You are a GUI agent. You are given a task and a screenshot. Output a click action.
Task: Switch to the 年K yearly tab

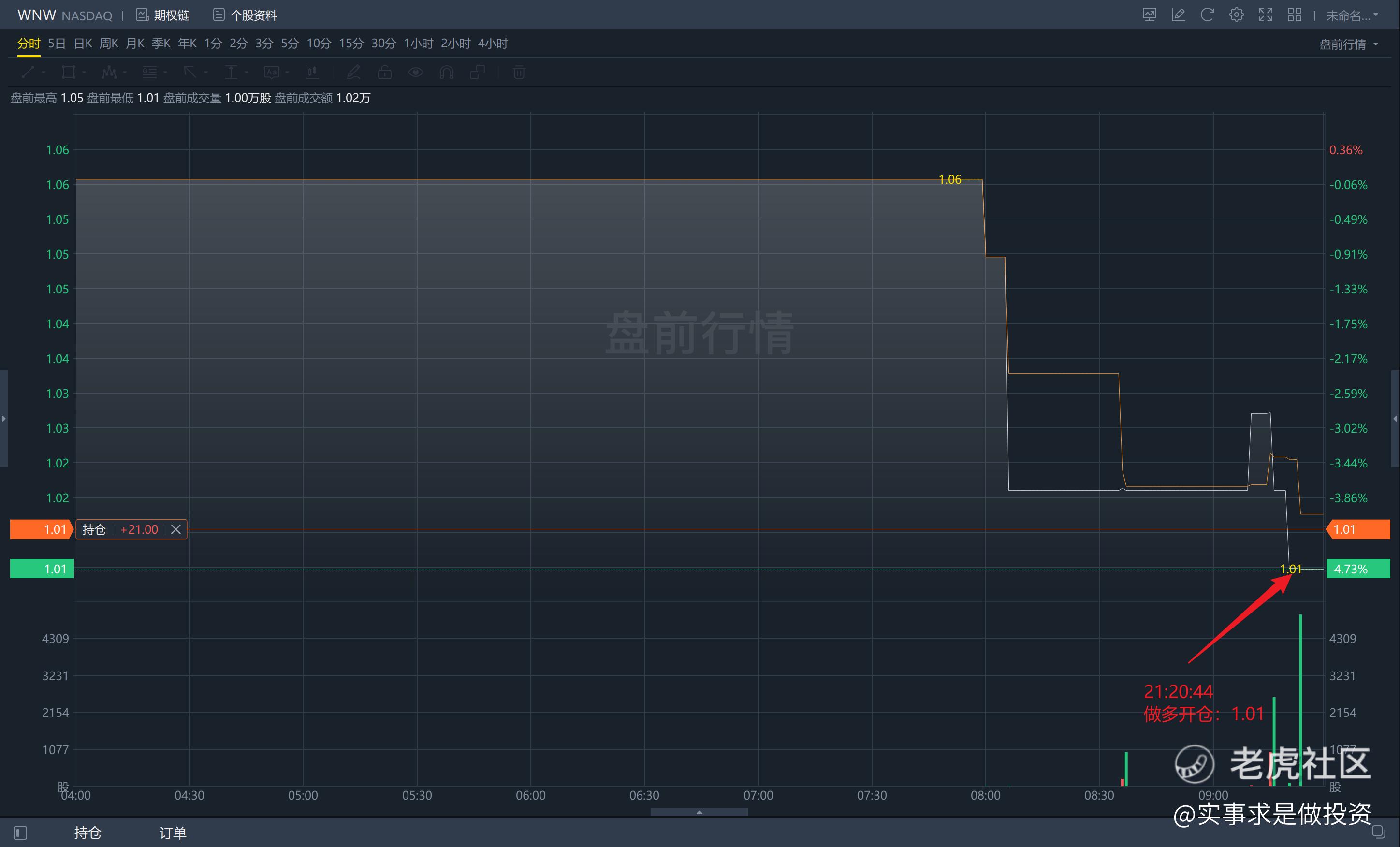[187, 44]
